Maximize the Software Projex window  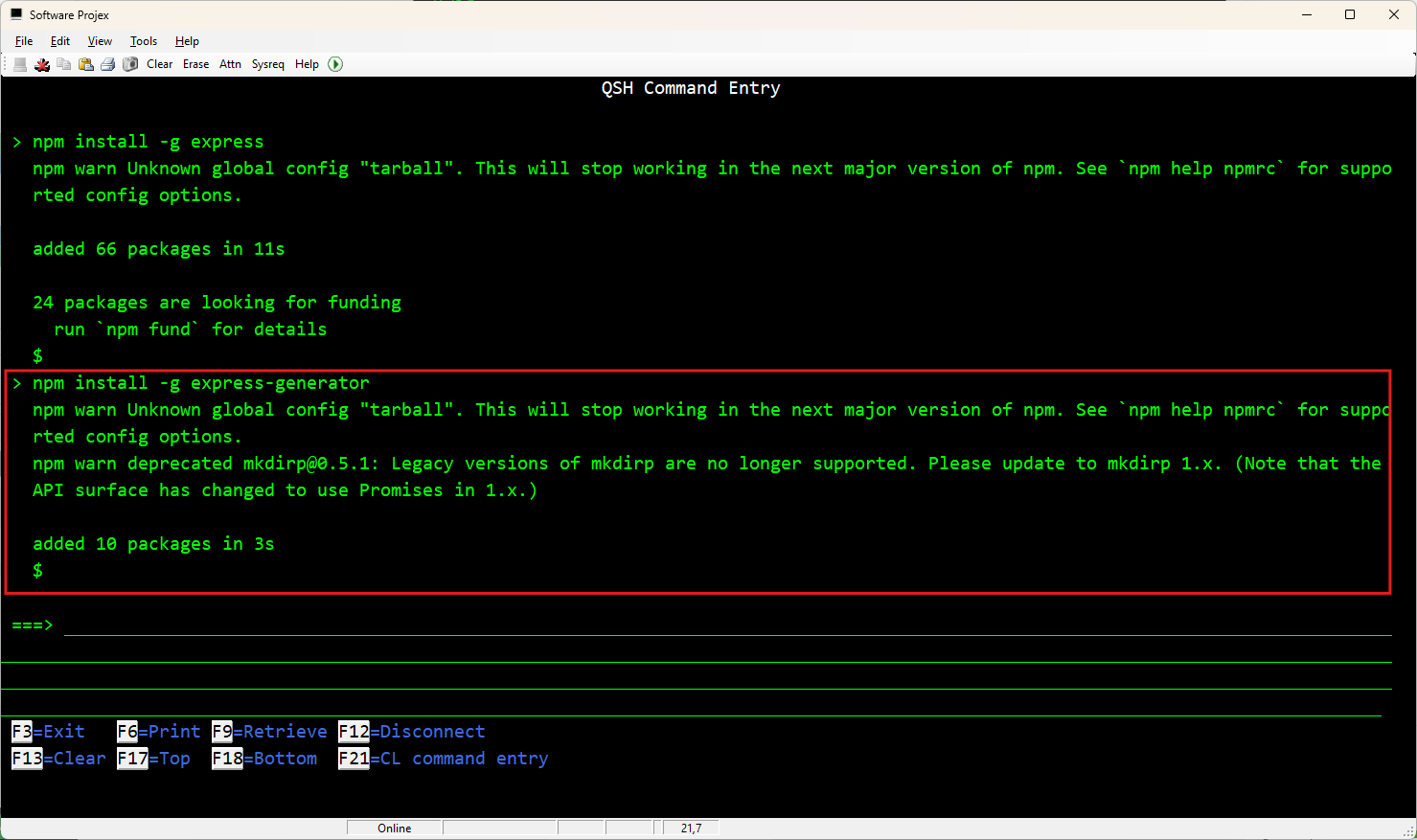pos(1350,14)
